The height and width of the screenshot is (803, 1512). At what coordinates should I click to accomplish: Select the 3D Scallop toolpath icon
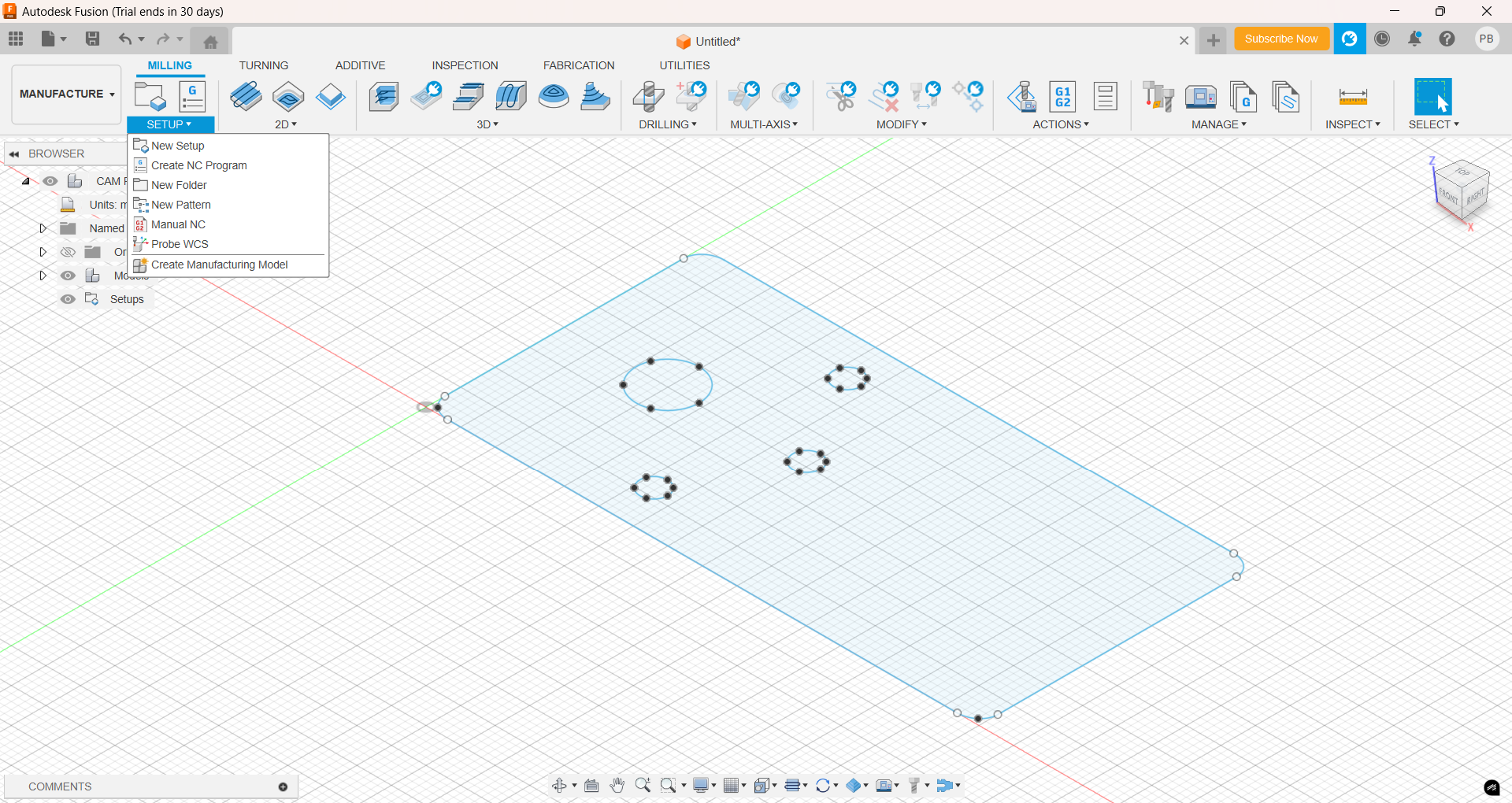[554, 96]
